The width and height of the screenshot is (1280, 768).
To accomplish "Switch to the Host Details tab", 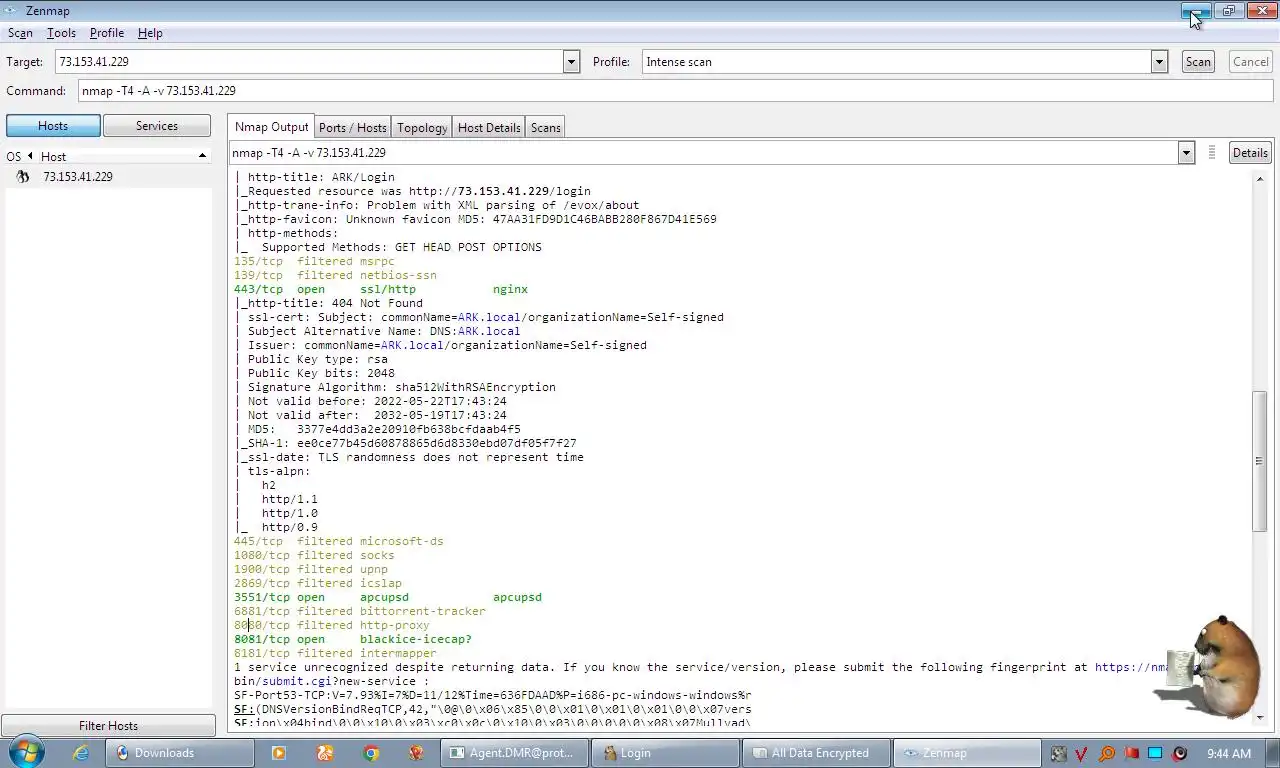I will point(489,127).
